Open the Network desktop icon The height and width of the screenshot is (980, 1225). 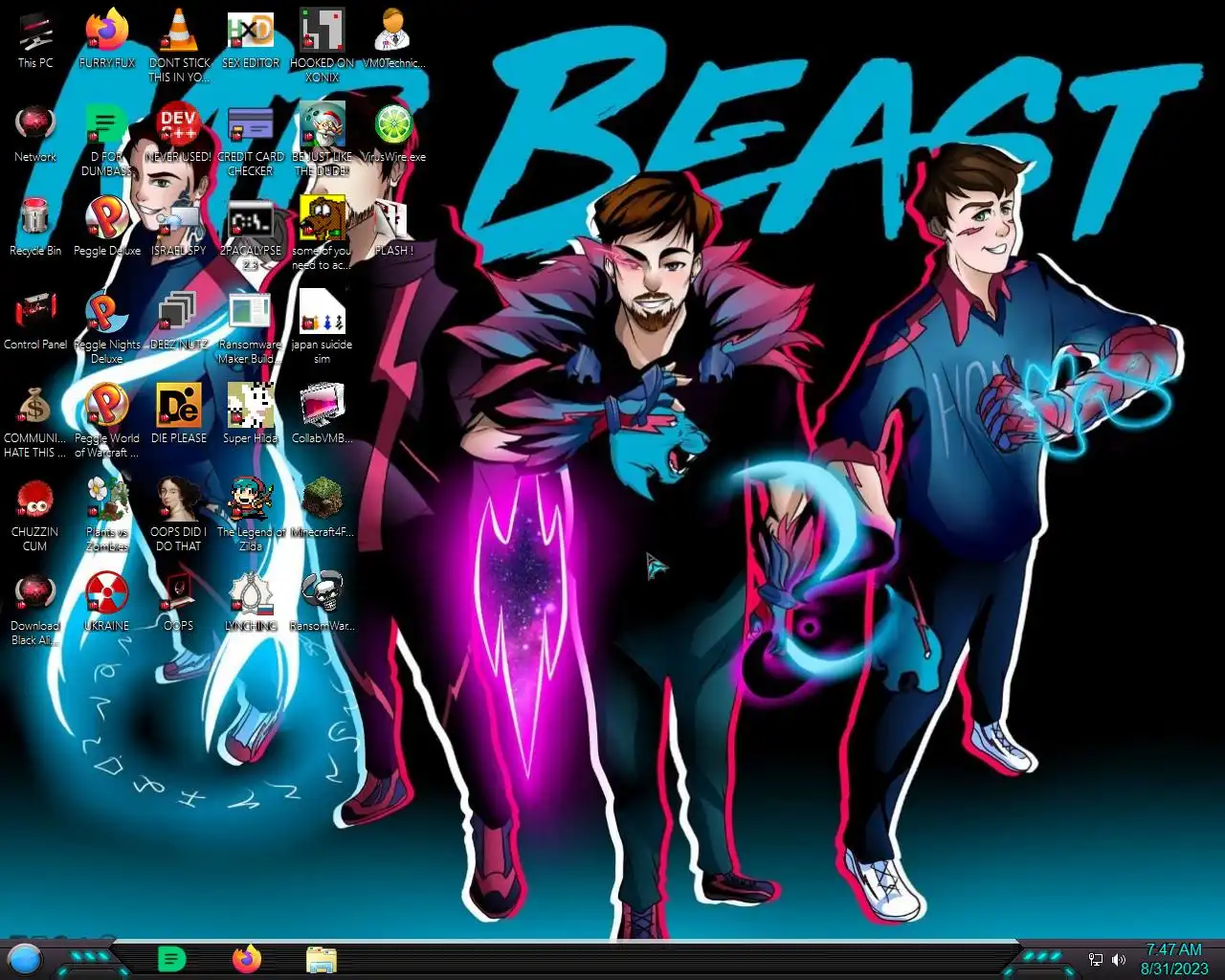[x=35, y=134]
